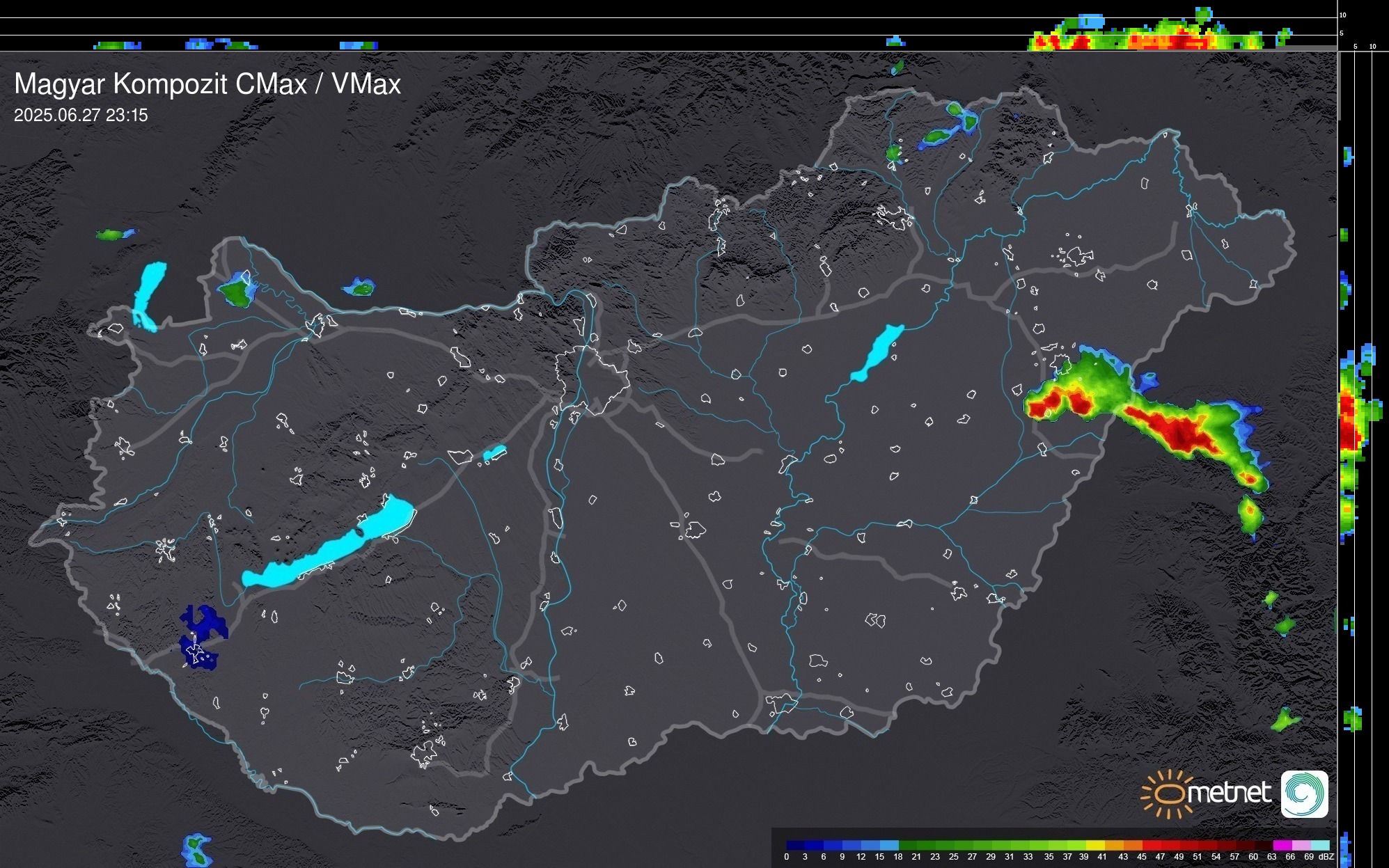Click the Budapest city outline
The height and width of the screenshot is (868, 1389).
(592, 379)
